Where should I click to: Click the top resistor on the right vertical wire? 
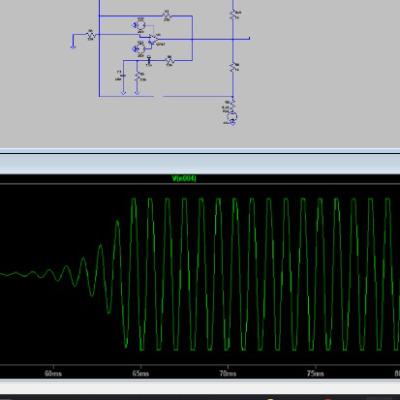[x=233, y=13]
